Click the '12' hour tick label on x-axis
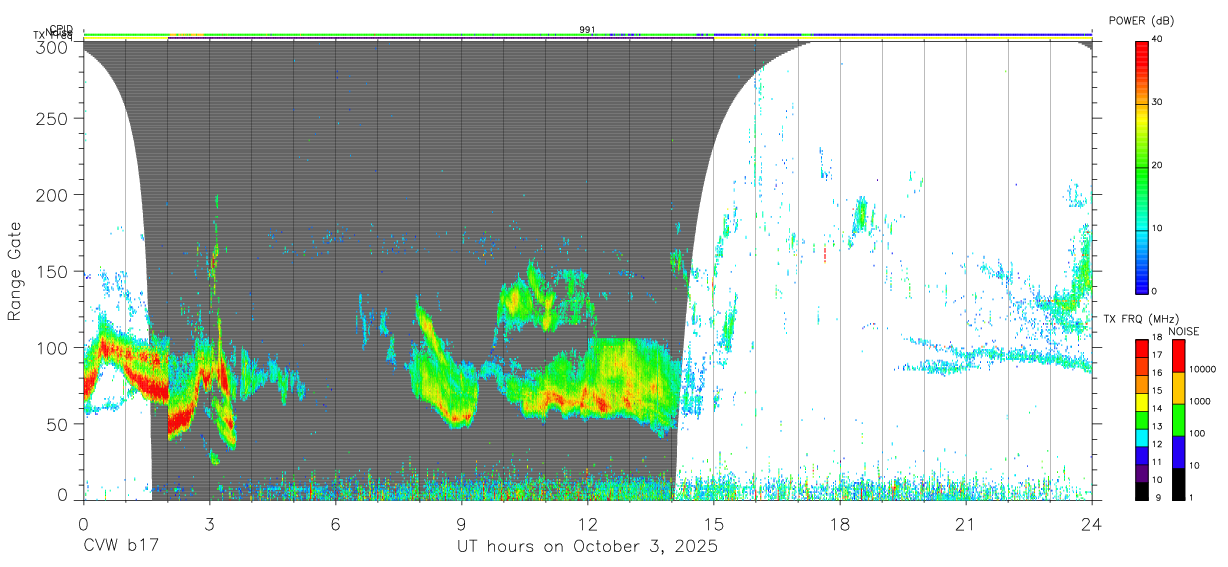The height and width of the screenshot is (567, 1228). tap(587, 524)
